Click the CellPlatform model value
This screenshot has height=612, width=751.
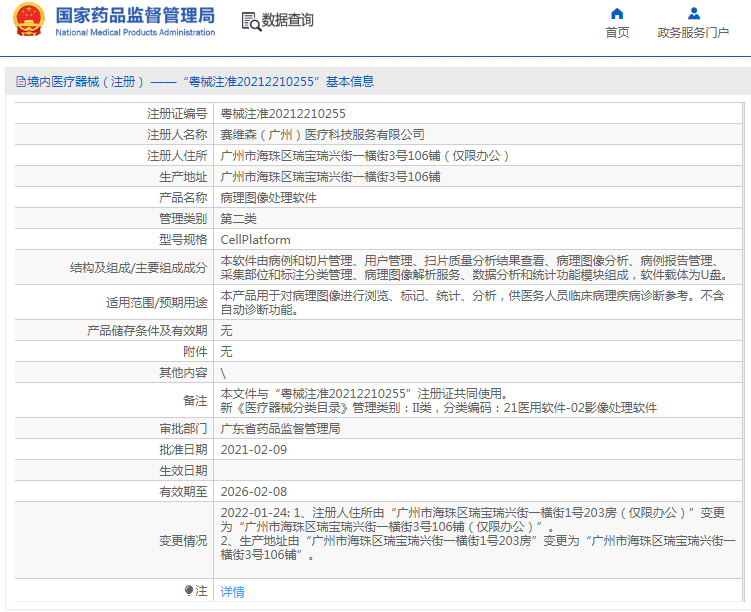[x=255, y=239]
